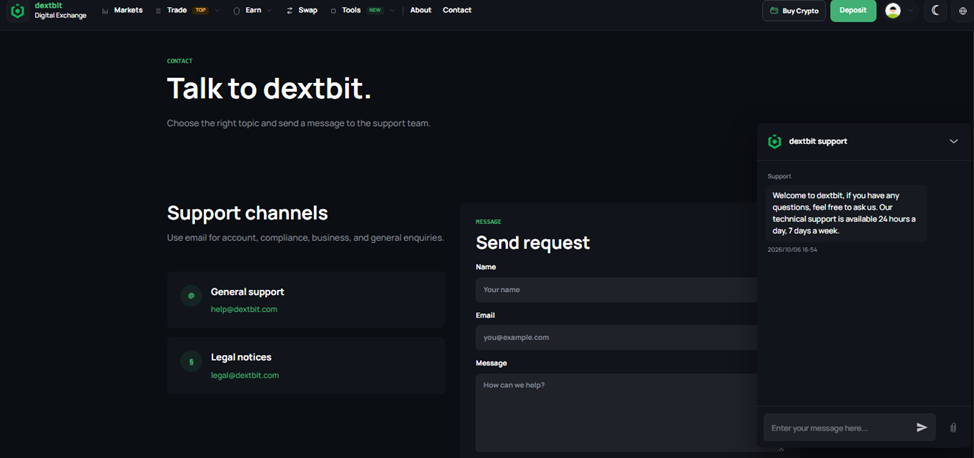Open the Tools menu
Image resolution: width=974 pixels, height=458 pixels.
[351, 10]
